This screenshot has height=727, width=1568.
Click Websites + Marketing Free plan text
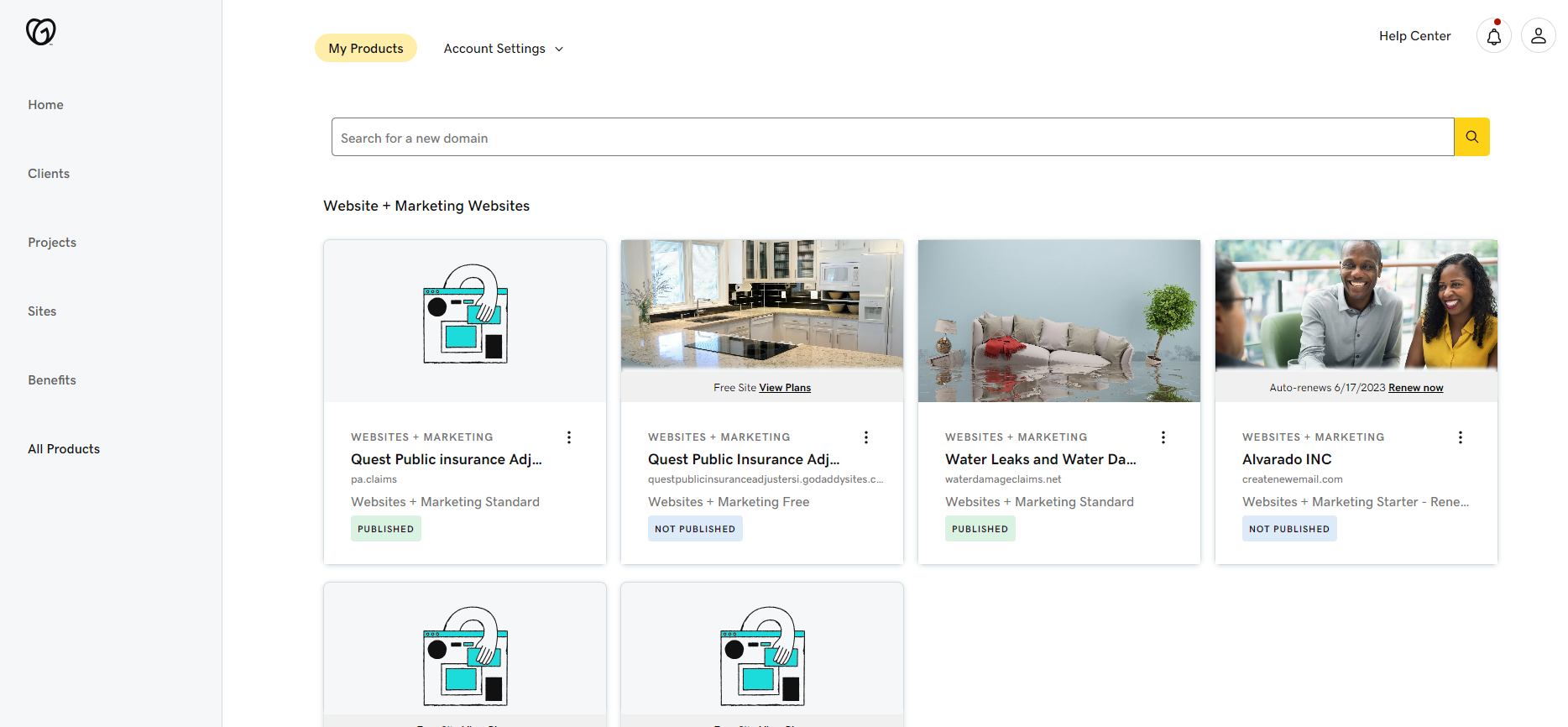729,502
